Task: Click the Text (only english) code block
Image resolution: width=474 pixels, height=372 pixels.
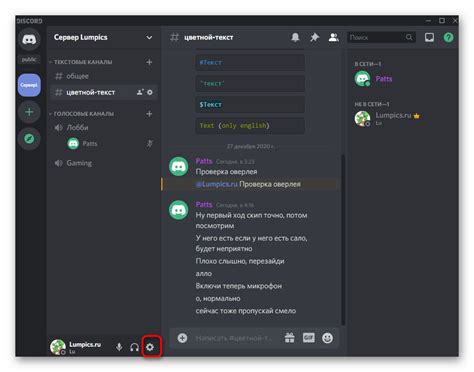Action: [250, 126]
